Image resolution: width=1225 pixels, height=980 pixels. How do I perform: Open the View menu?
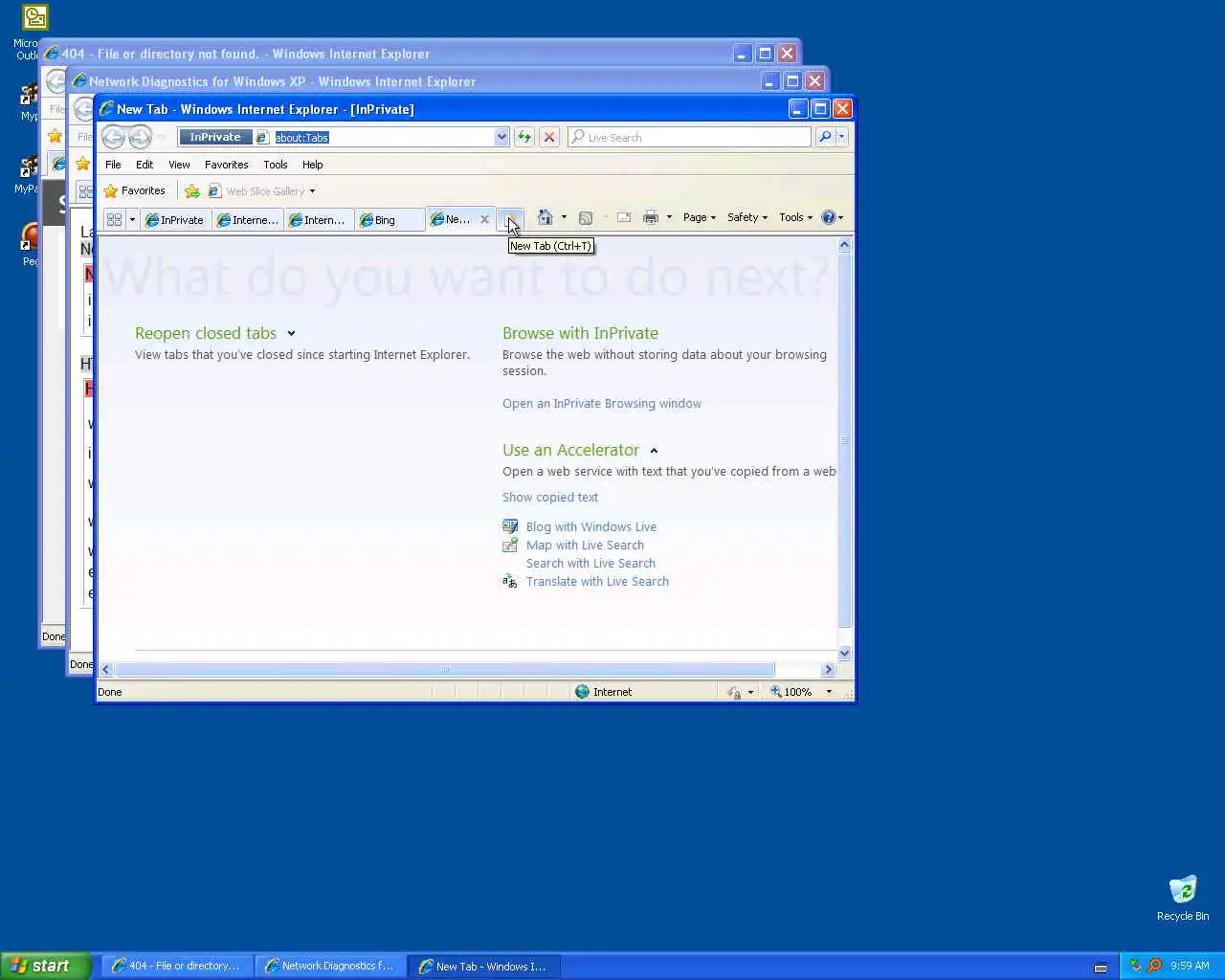tap(179, 165)
